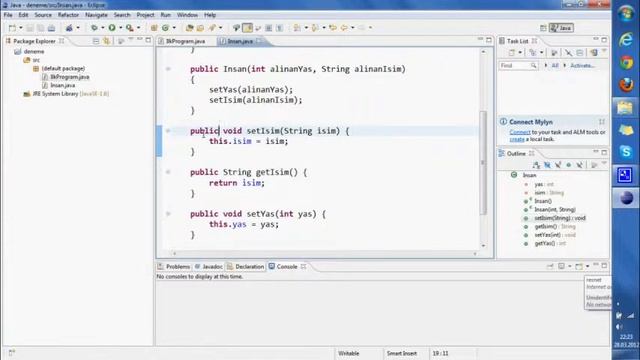Click the External Tools run icon

click(x=130, y=28)
